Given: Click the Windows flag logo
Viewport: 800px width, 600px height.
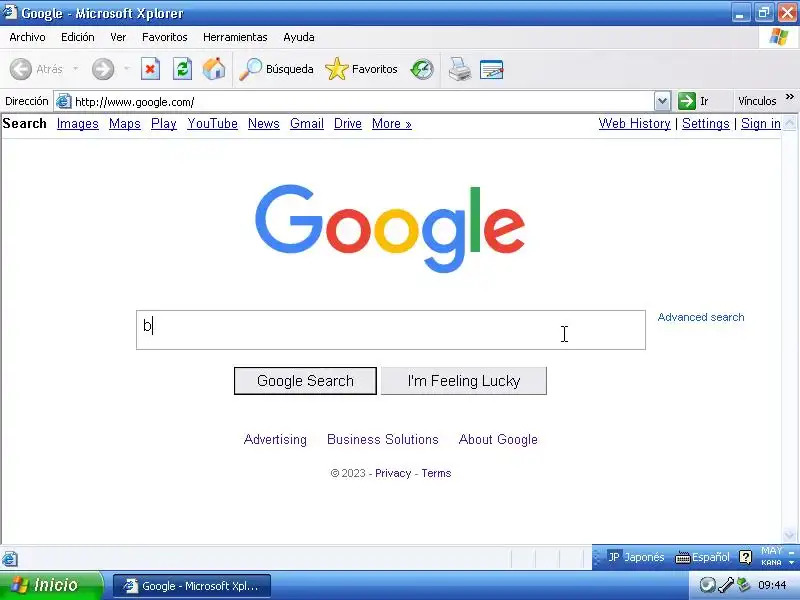Looking at the screenshot, I should 779,37.
